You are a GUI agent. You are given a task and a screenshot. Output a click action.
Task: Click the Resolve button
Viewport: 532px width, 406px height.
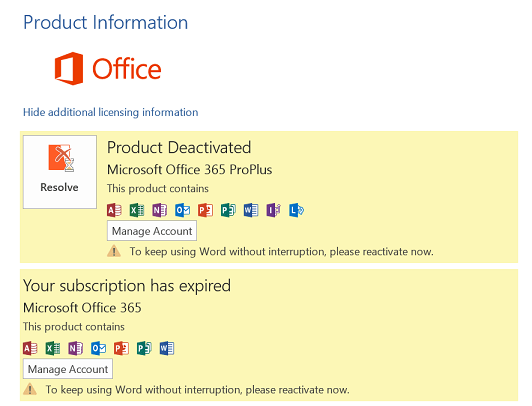click(60, 172)
